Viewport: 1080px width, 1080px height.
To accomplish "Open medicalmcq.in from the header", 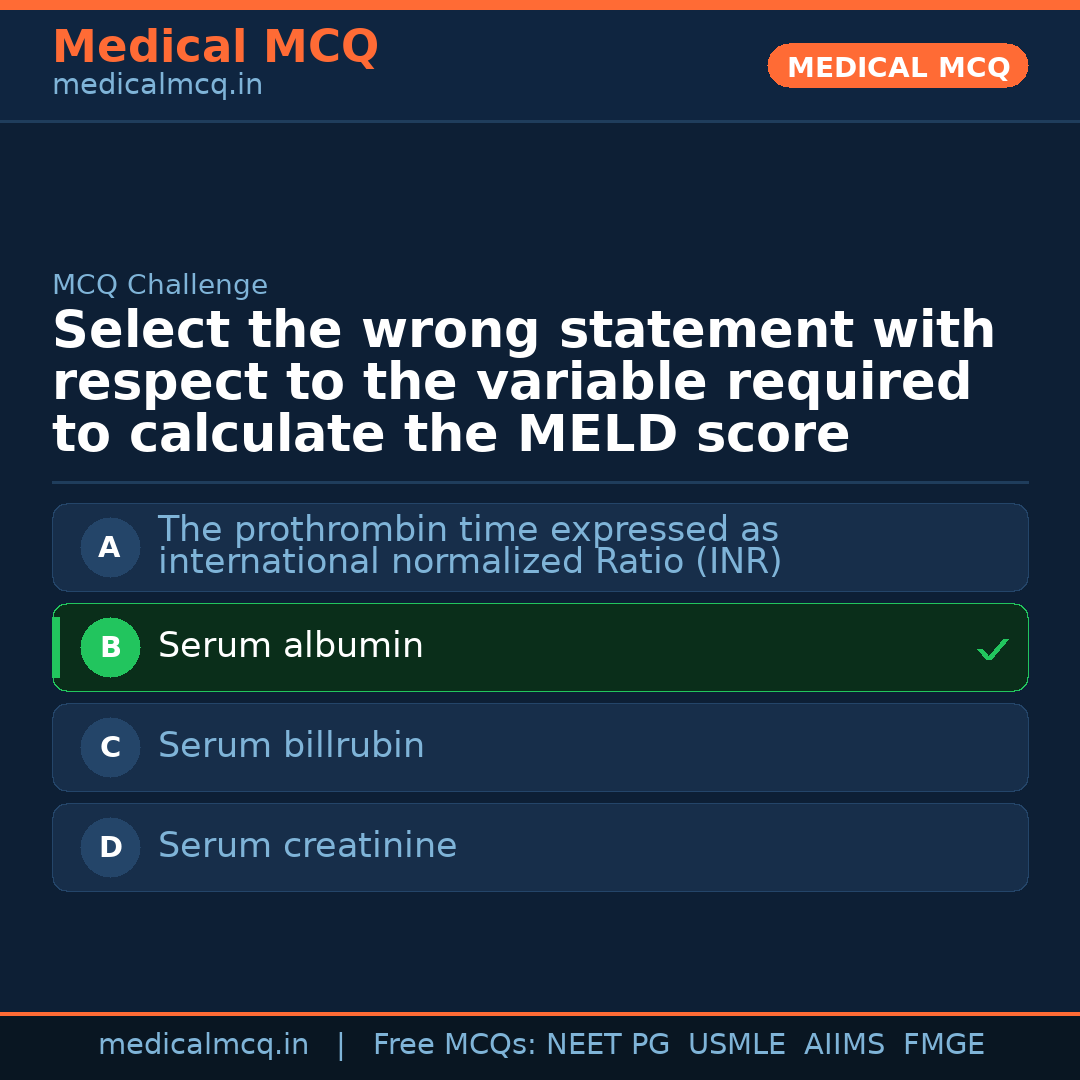I will pos(157,84).
